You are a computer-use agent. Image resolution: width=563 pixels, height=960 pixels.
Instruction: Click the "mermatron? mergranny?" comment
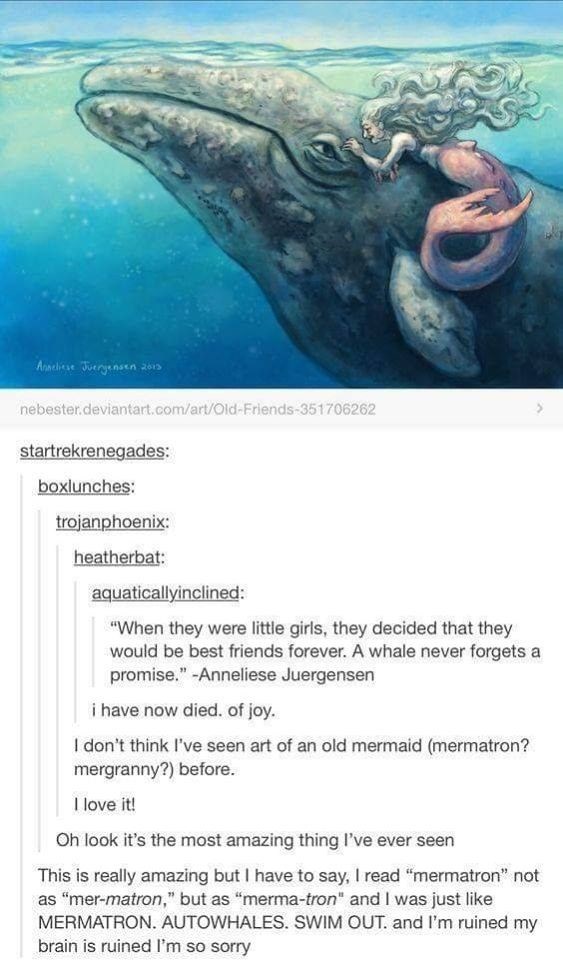[302, 757]
